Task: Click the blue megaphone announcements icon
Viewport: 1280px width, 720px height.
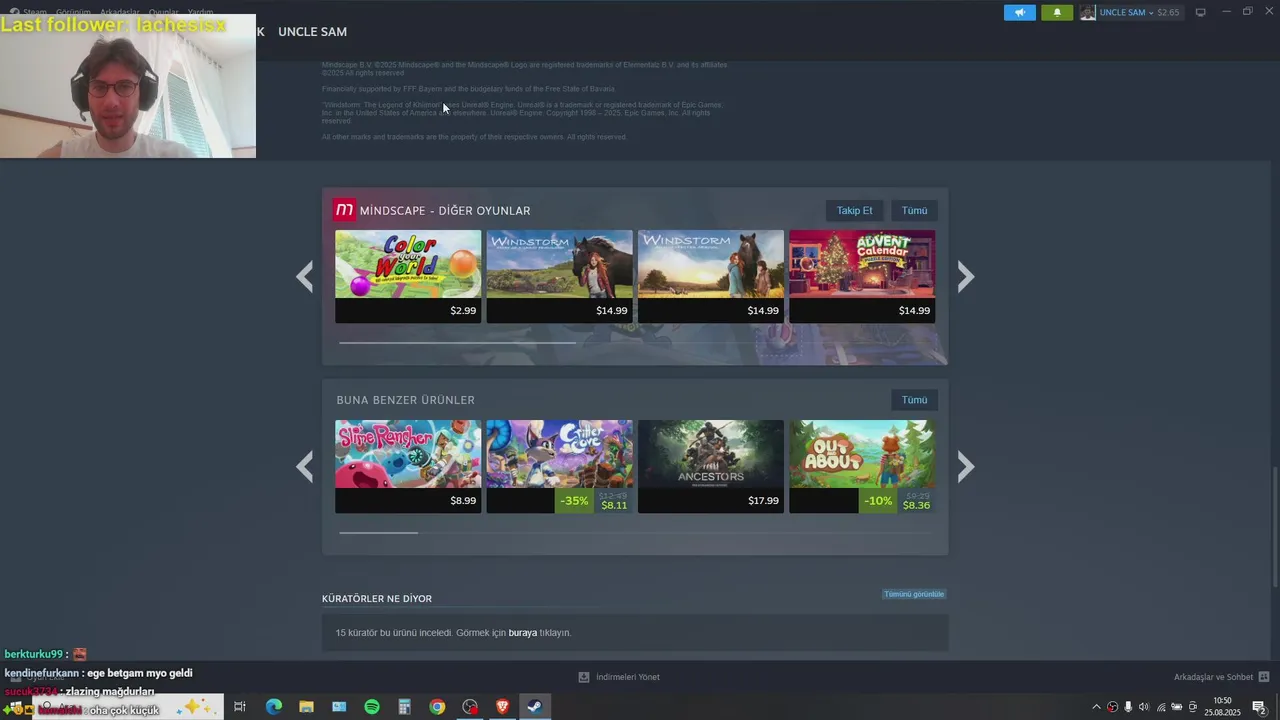Action: pos(1019,12)
